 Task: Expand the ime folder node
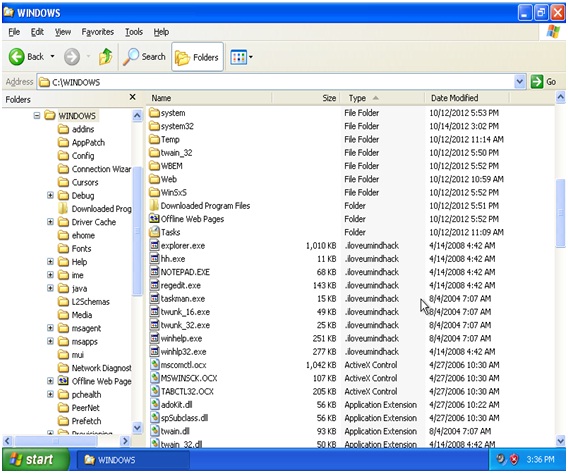tap(50, 275)
